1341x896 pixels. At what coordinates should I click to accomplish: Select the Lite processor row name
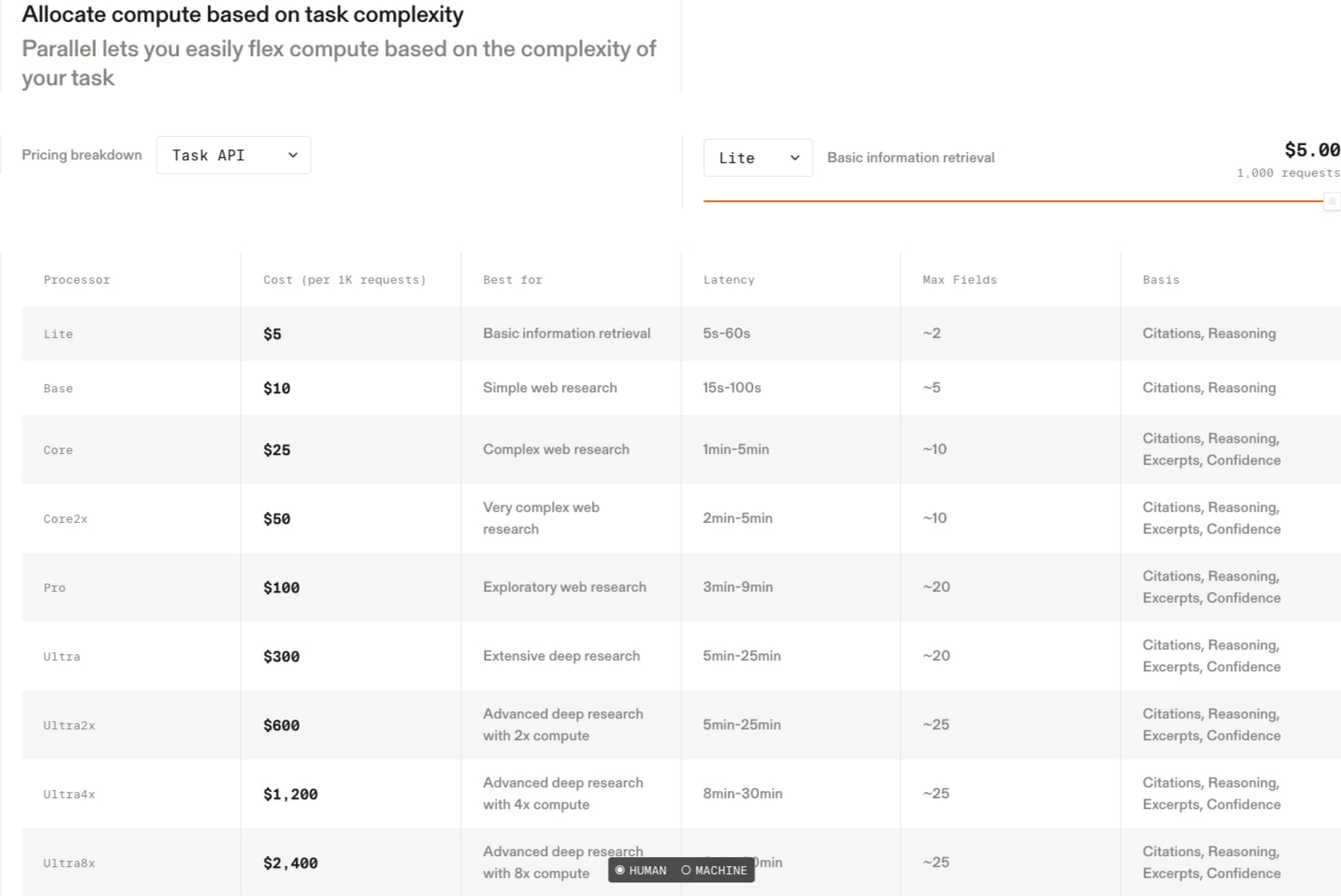[58, 334]
